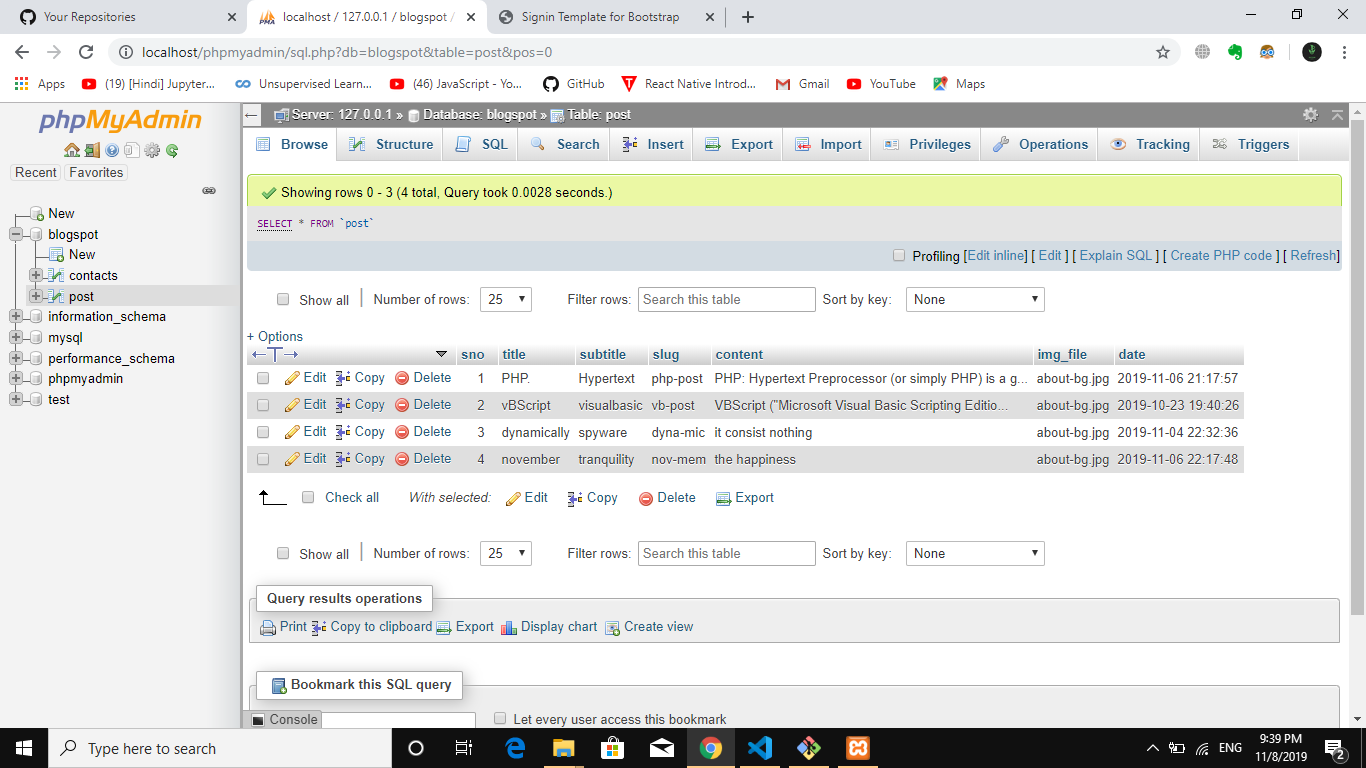
Task: Open the SQL tab
Action: 482,144
